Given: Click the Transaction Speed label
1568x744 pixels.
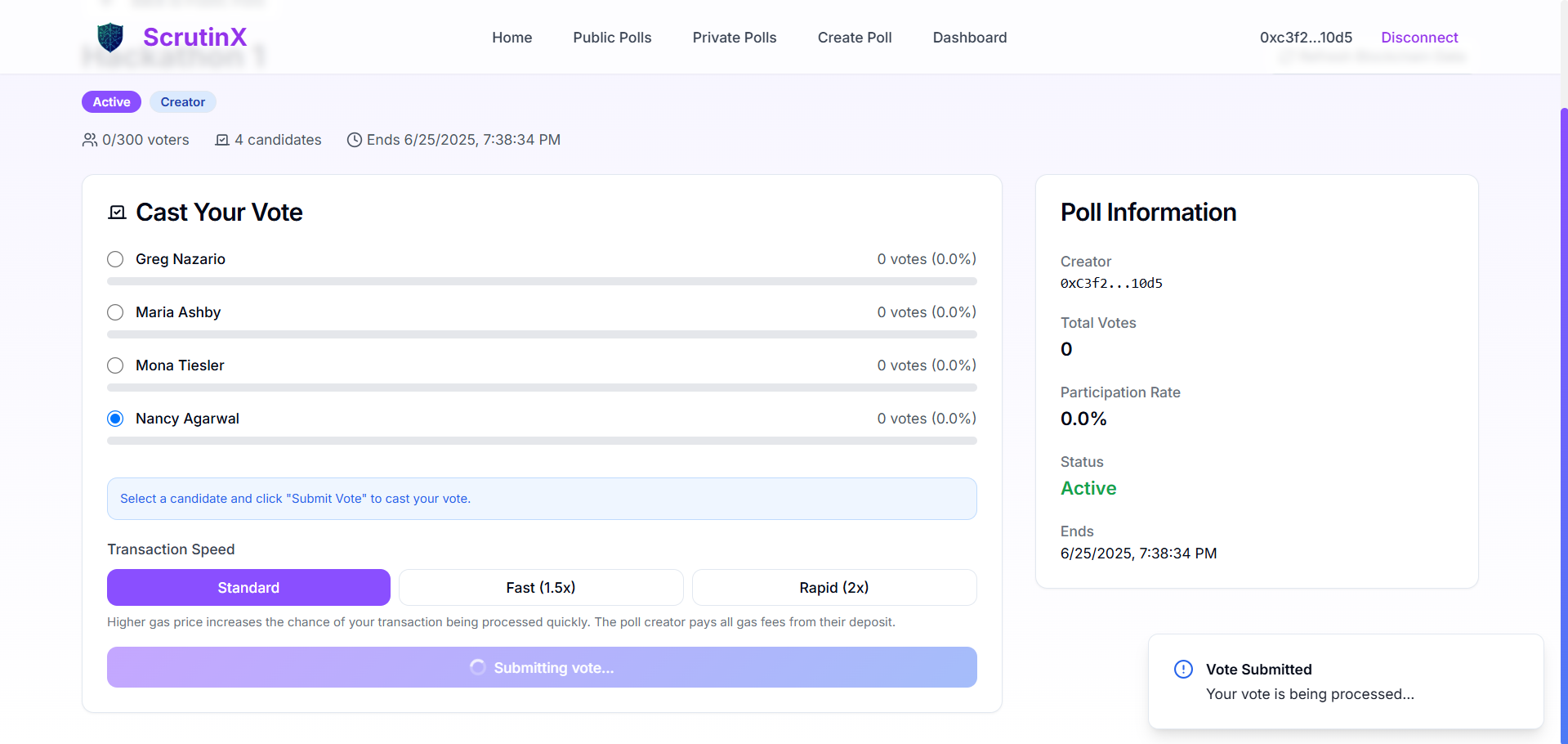Looking at the screenshot, I should point(171,549).
